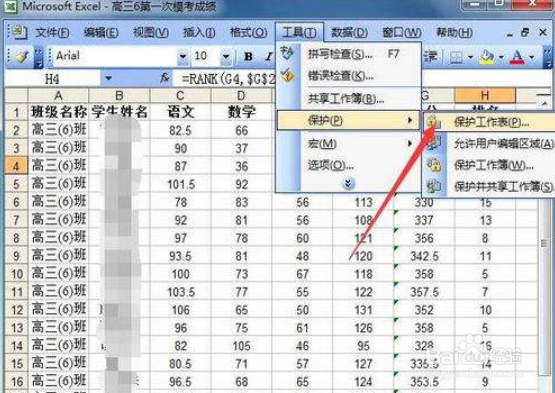
Task: Restore the workbook window button
Action: click(525, 33)
